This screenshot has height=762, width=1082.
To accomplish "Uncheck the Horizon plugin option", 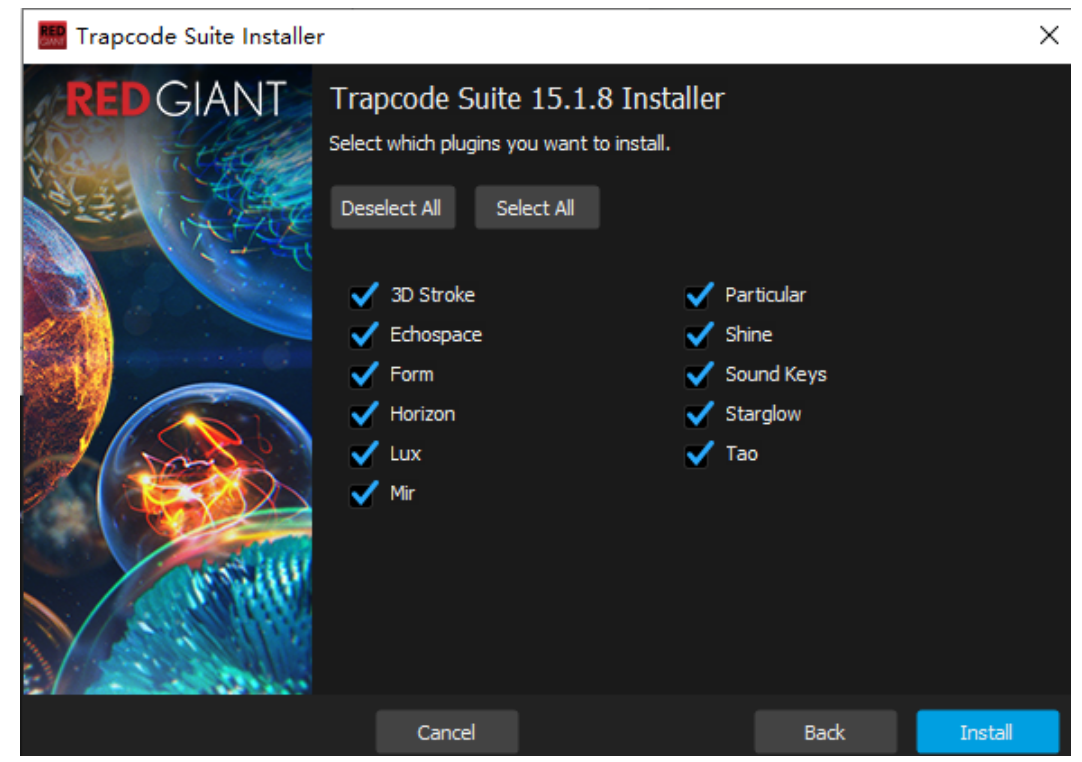I will click(x=362, y=415).
